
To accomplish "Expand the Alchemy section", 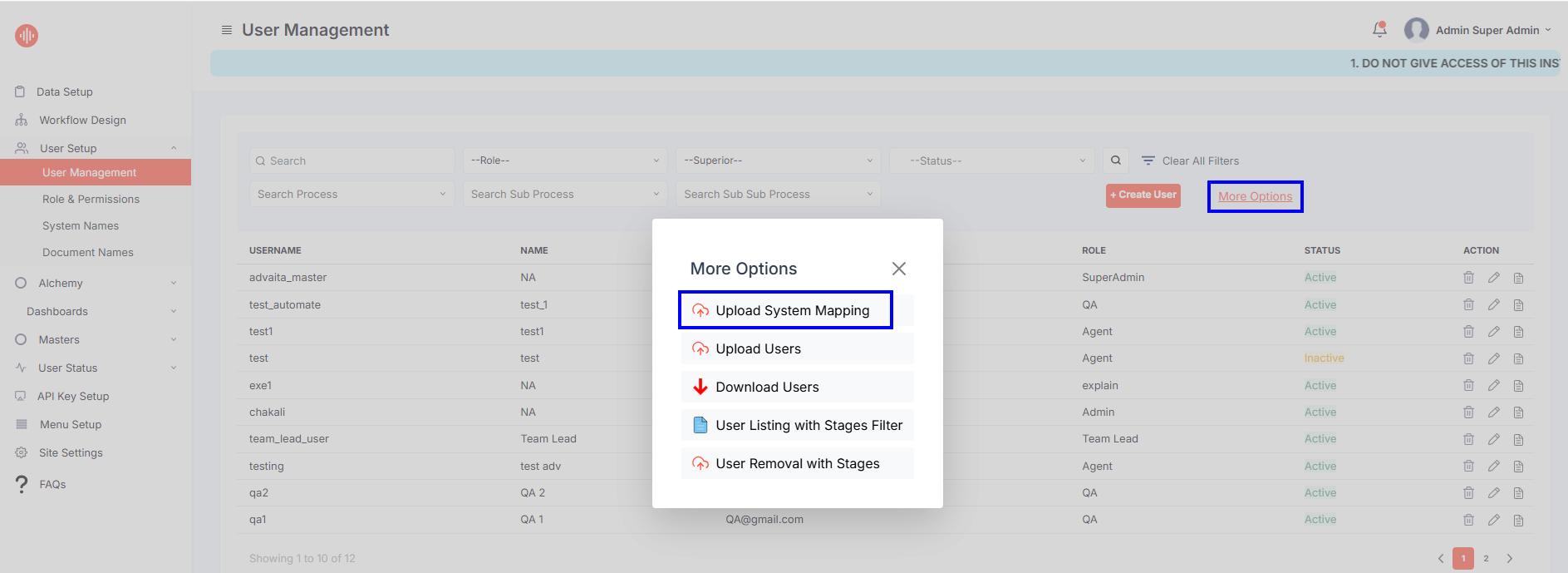I will tap(96, 283).
